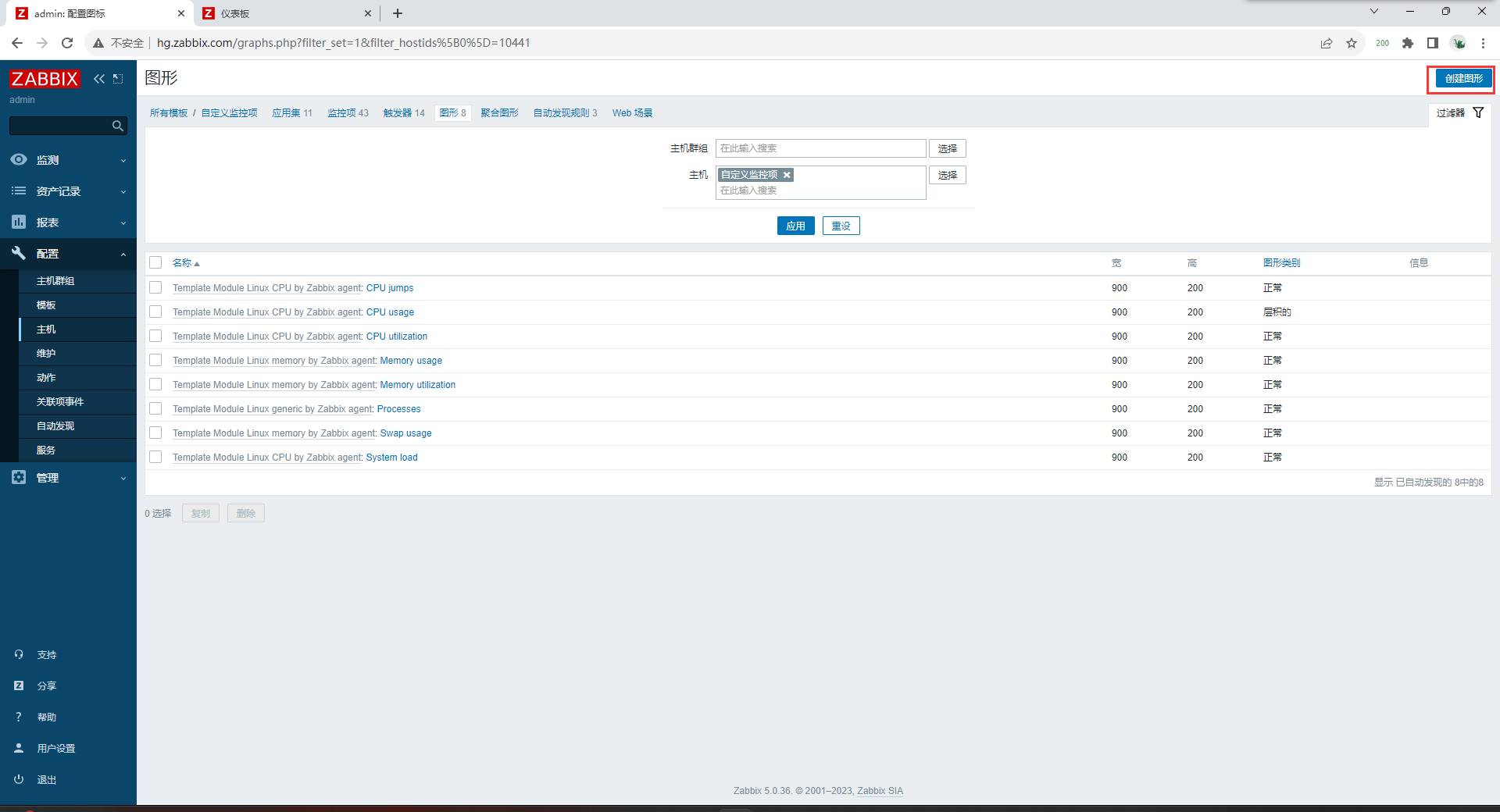Click 选择 button beside 主机群组

click(947, 148)
